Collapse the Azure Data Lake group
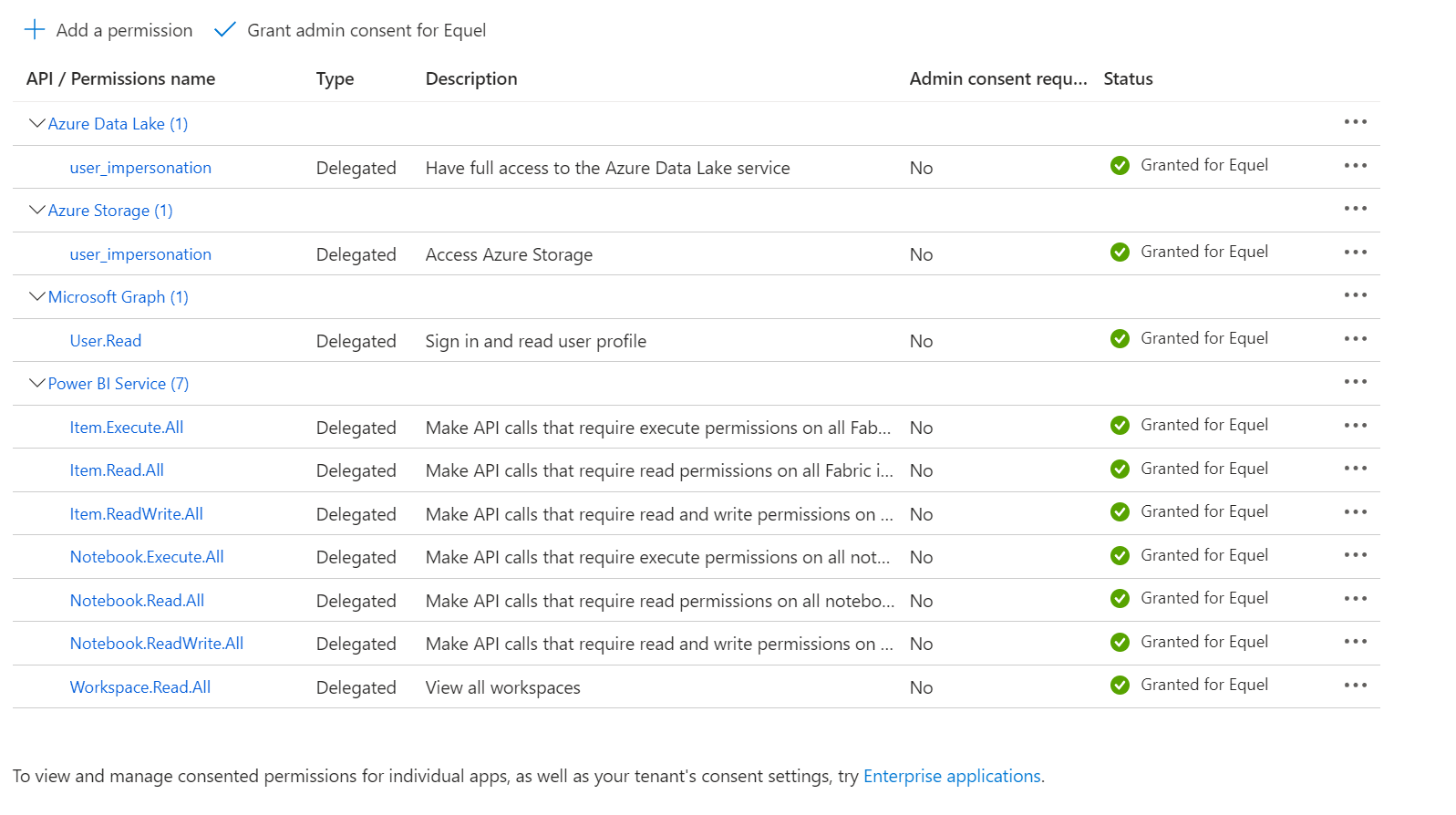Viewport: 1456px width, 815px height. (x=37, y=123)
